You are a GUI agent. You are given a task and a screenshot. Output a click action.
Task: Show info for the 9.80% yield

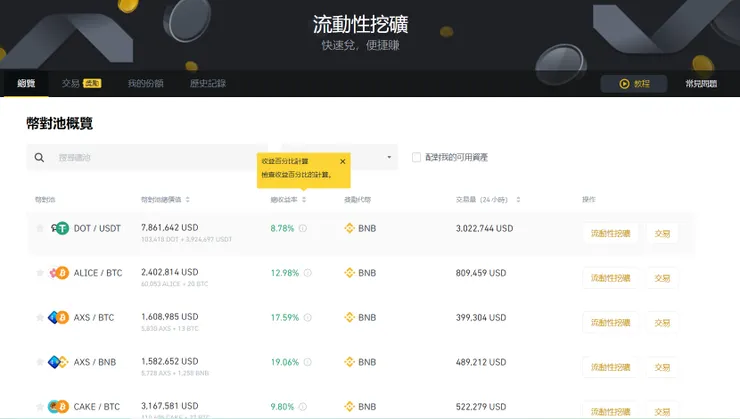[x=303, y=406]
